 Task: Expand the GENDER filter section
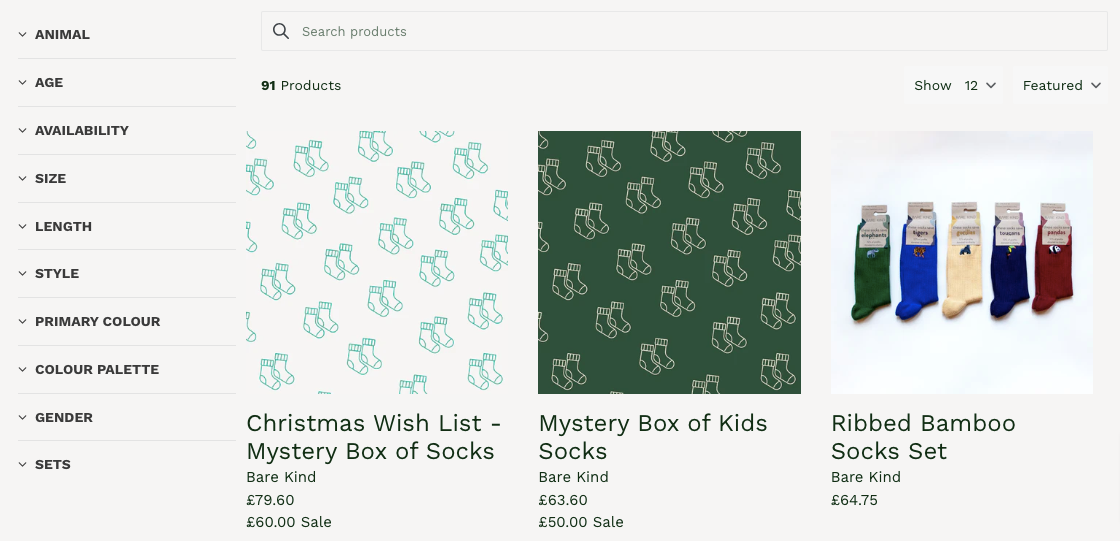(x=63, y=417)
